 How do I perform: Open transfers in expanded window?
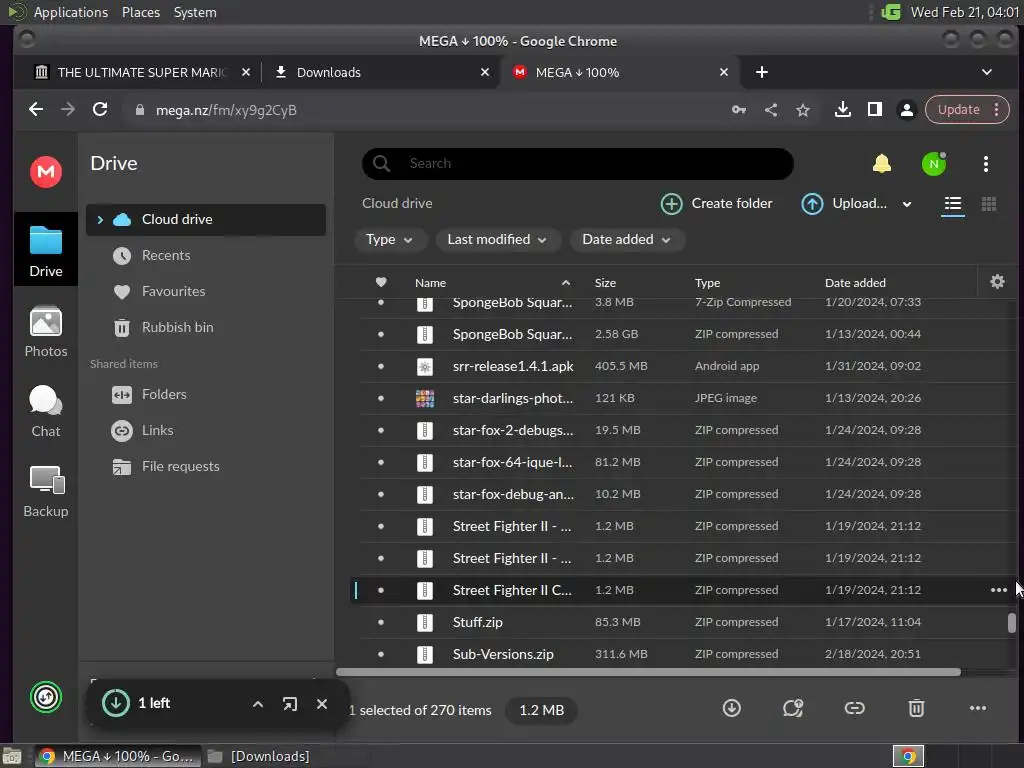pyautogui.click(x=289, y=704)
